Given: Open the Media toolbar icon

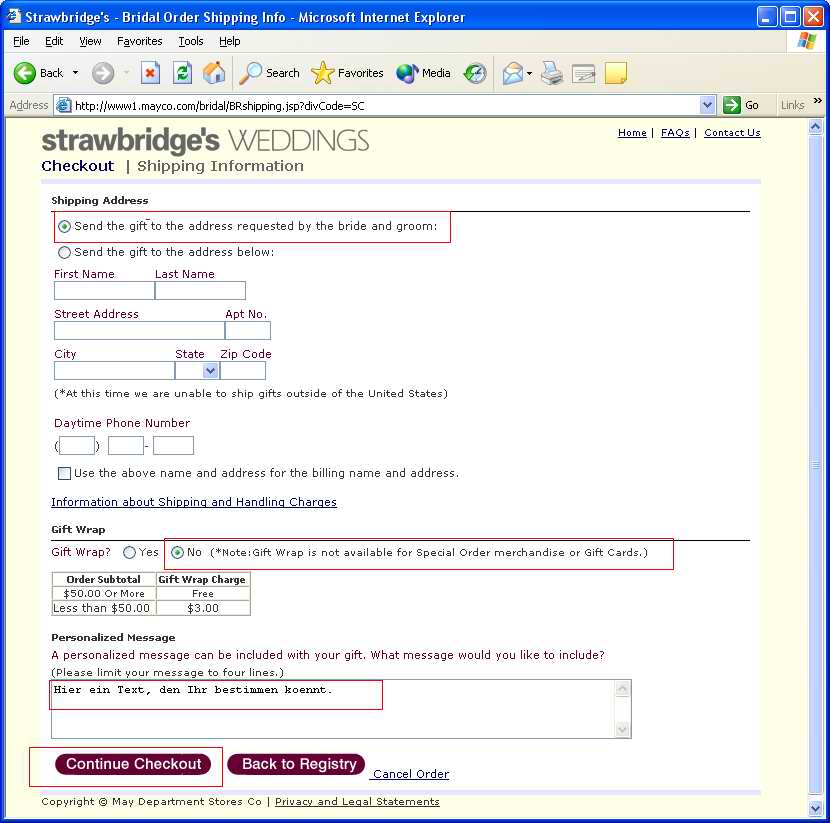Looking at the screenshot, I should [407, 73].
